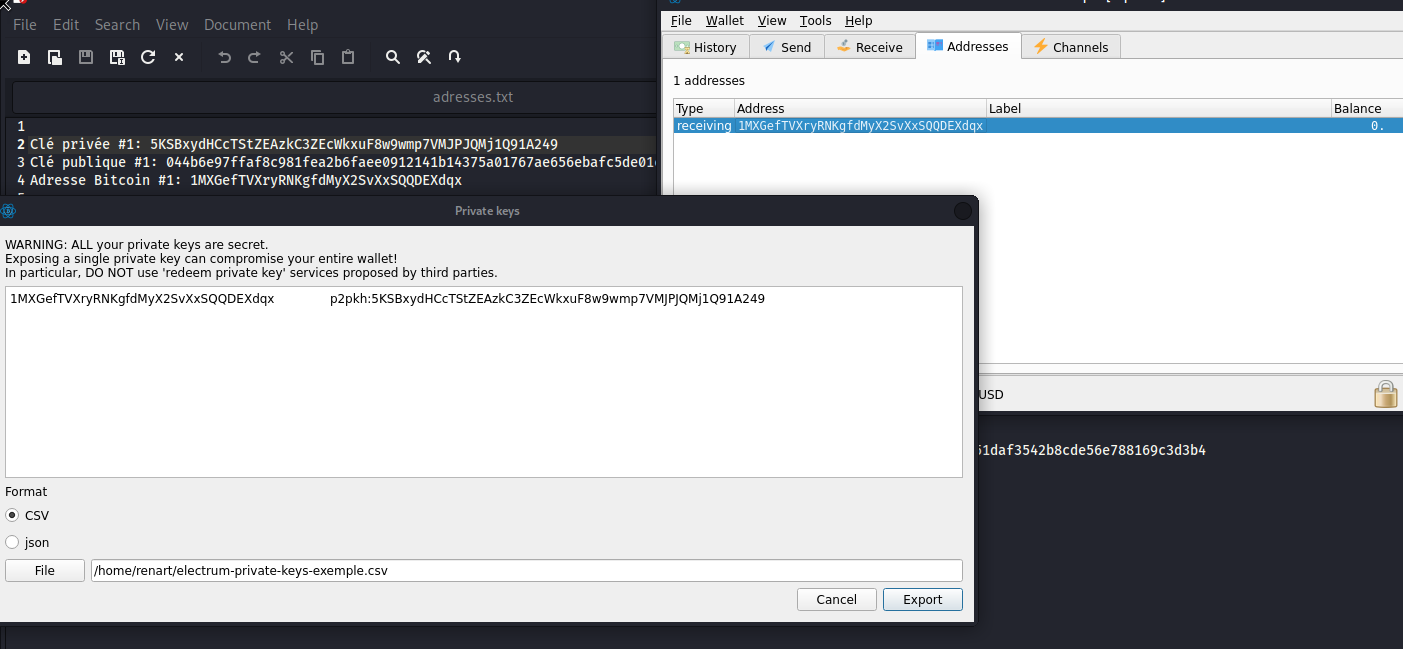The height and width of the screenshot is (649, 1403).
Task: Select the CSV format radio button
Action: pos(12,515)
